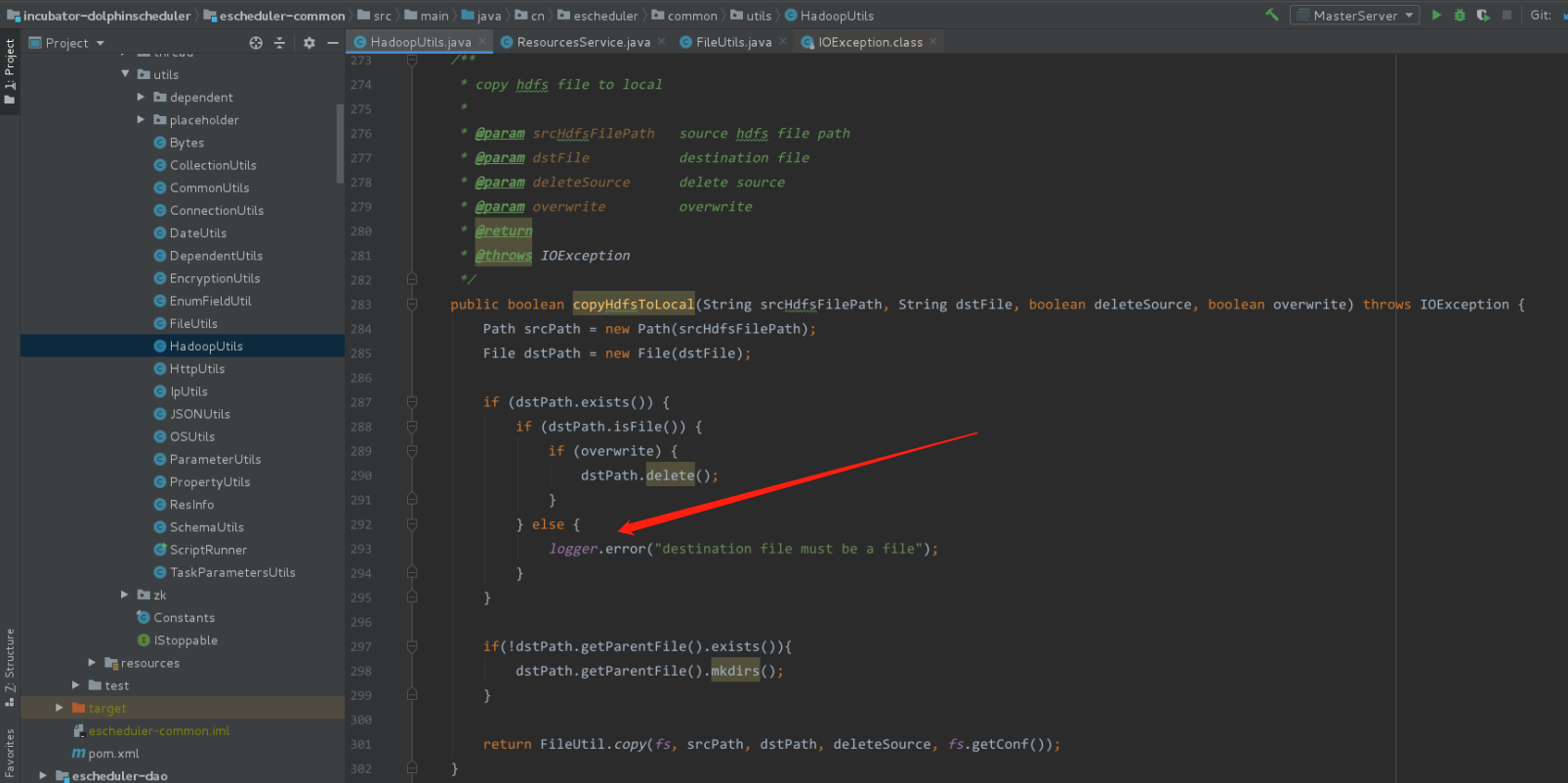
Task: Click the class icon beside Bytes
Action: coord(160,143)
